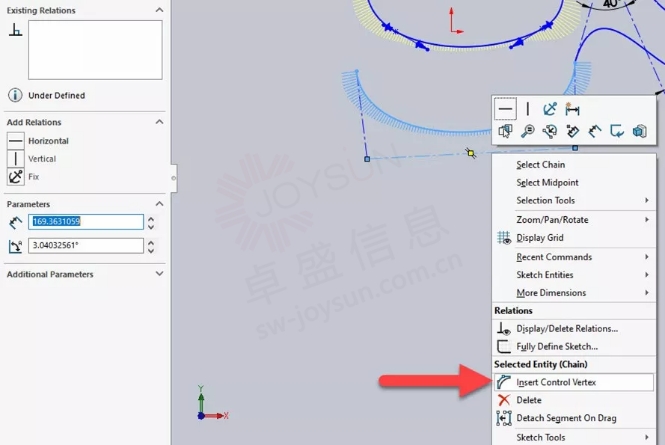The height and width of the screenshot is (445, 665).
Task: Click Detach Segment On Drag icon
Action: [504, 418]
